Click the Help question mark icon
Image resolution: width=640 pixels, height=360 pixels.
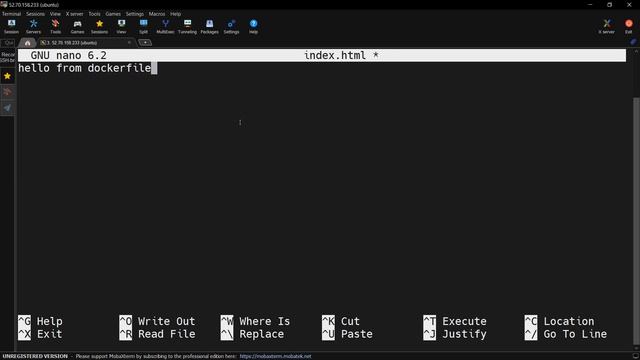pyautogui.click(x=253, y=27)
